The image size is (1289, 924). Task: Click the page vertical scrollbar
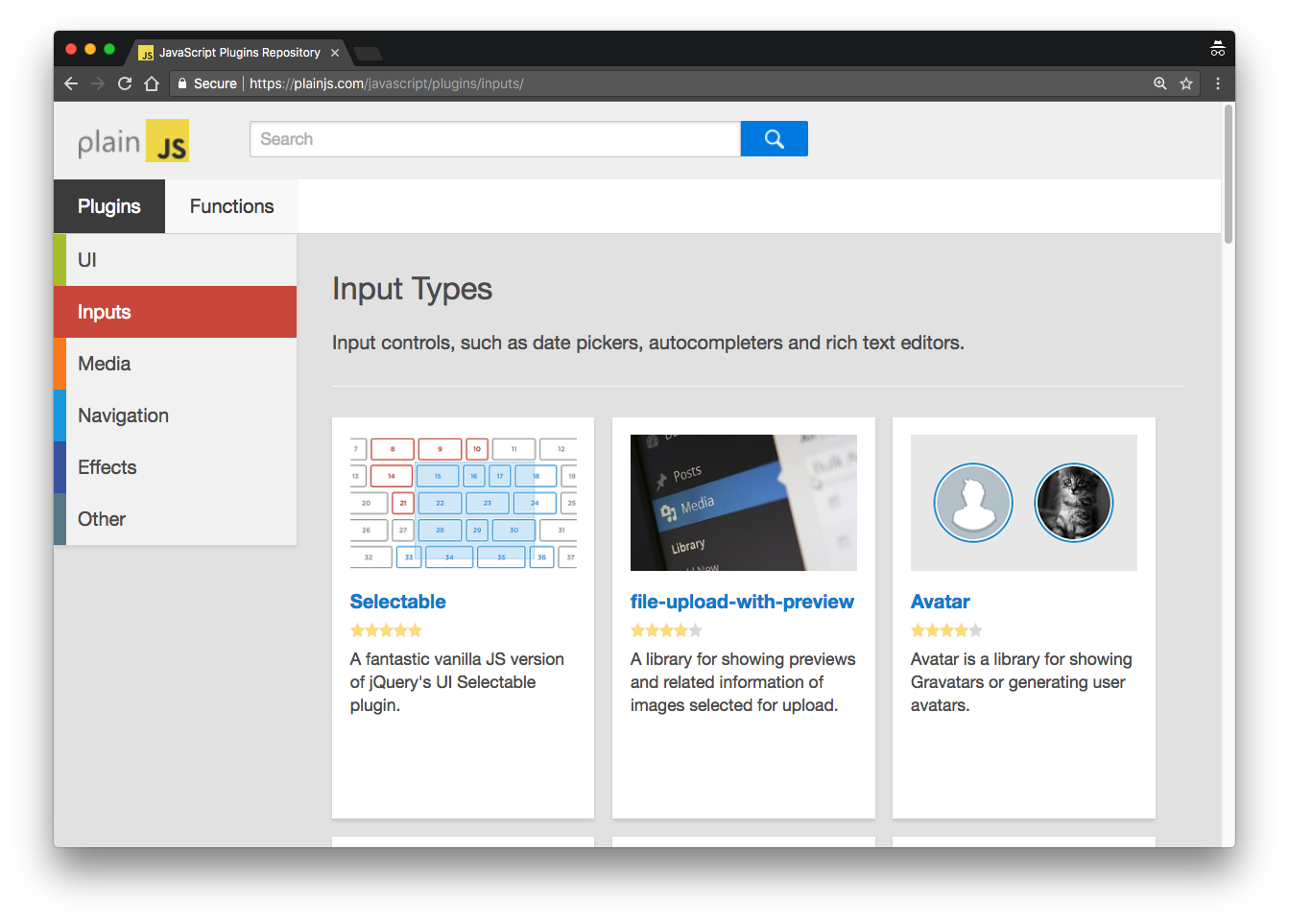point(1229,175)
